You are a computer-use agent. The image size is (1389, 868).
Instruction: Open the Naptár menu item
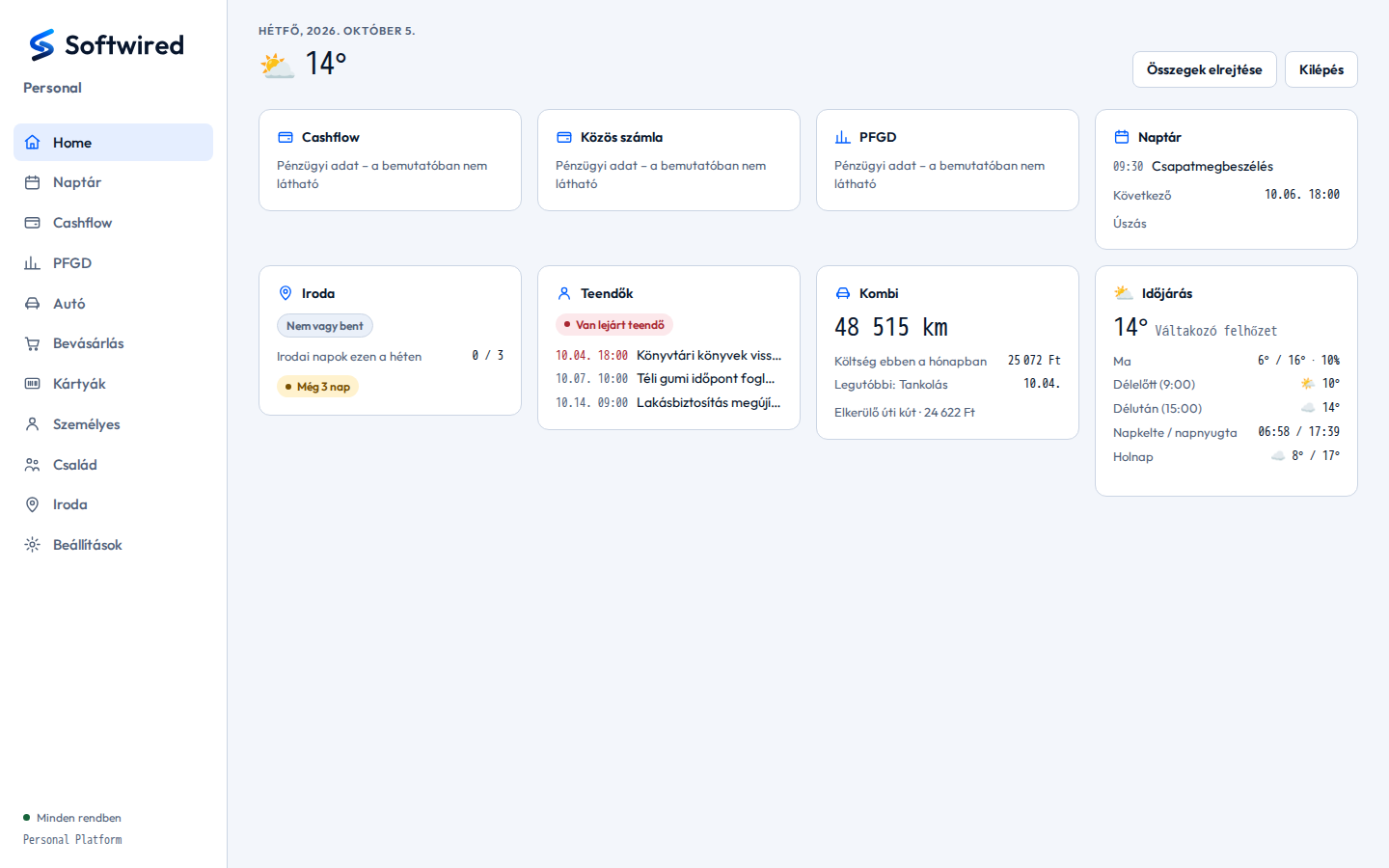(113, 182)
